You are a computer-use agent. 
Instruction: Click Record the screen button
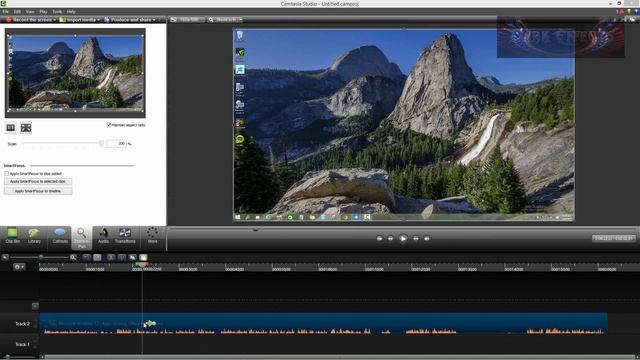(29, 20)
